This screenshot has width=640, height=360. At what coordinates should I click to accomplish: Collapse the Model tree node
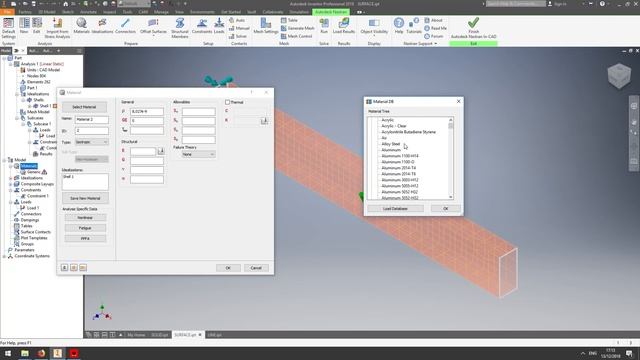pyautogui.click(x=4, y=160)
